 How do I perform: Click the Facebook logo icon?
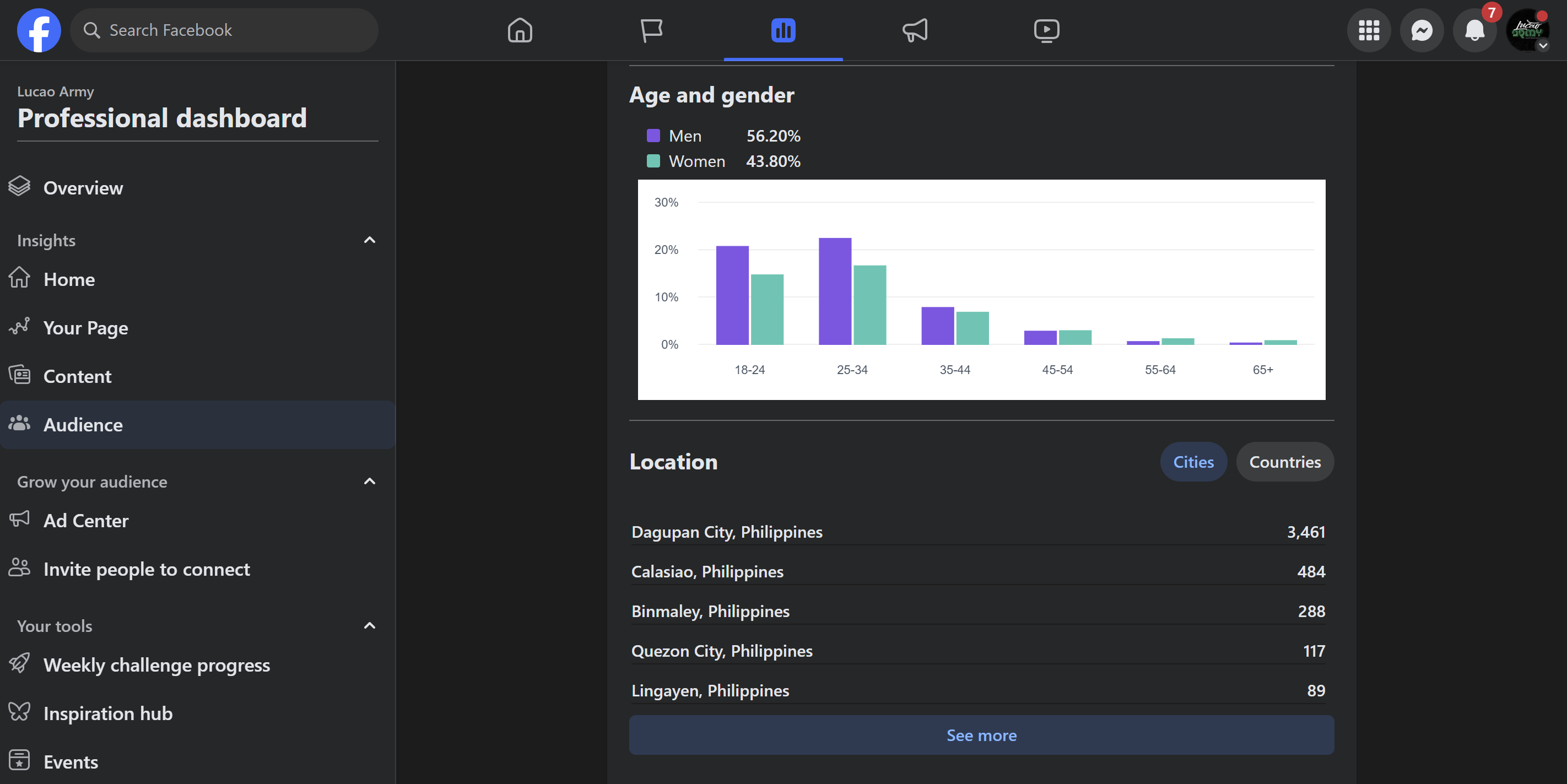tap(39, 30)
